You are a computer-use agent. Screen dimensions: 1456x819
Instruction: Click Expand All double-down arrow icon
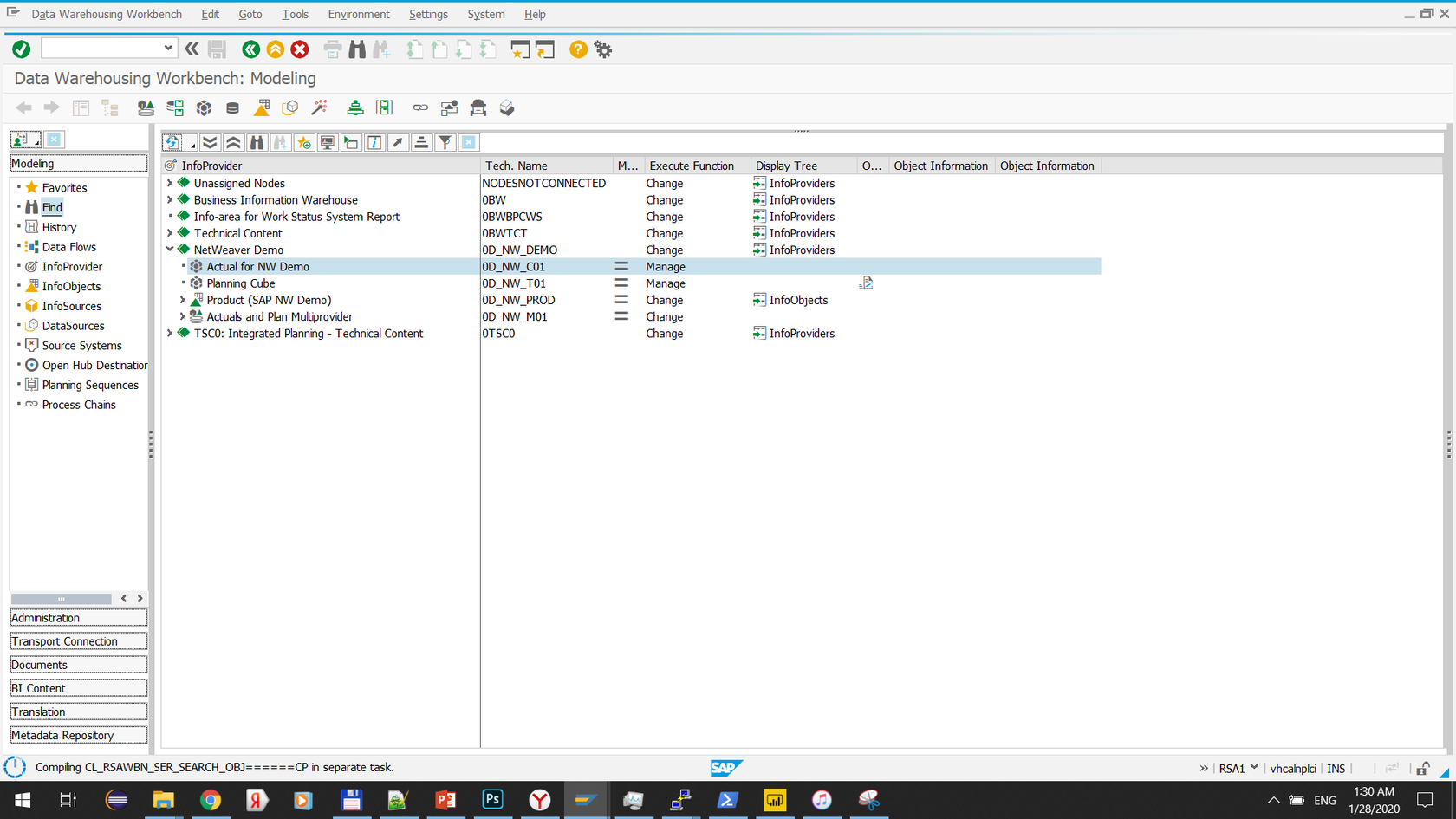tap(210, 142)
